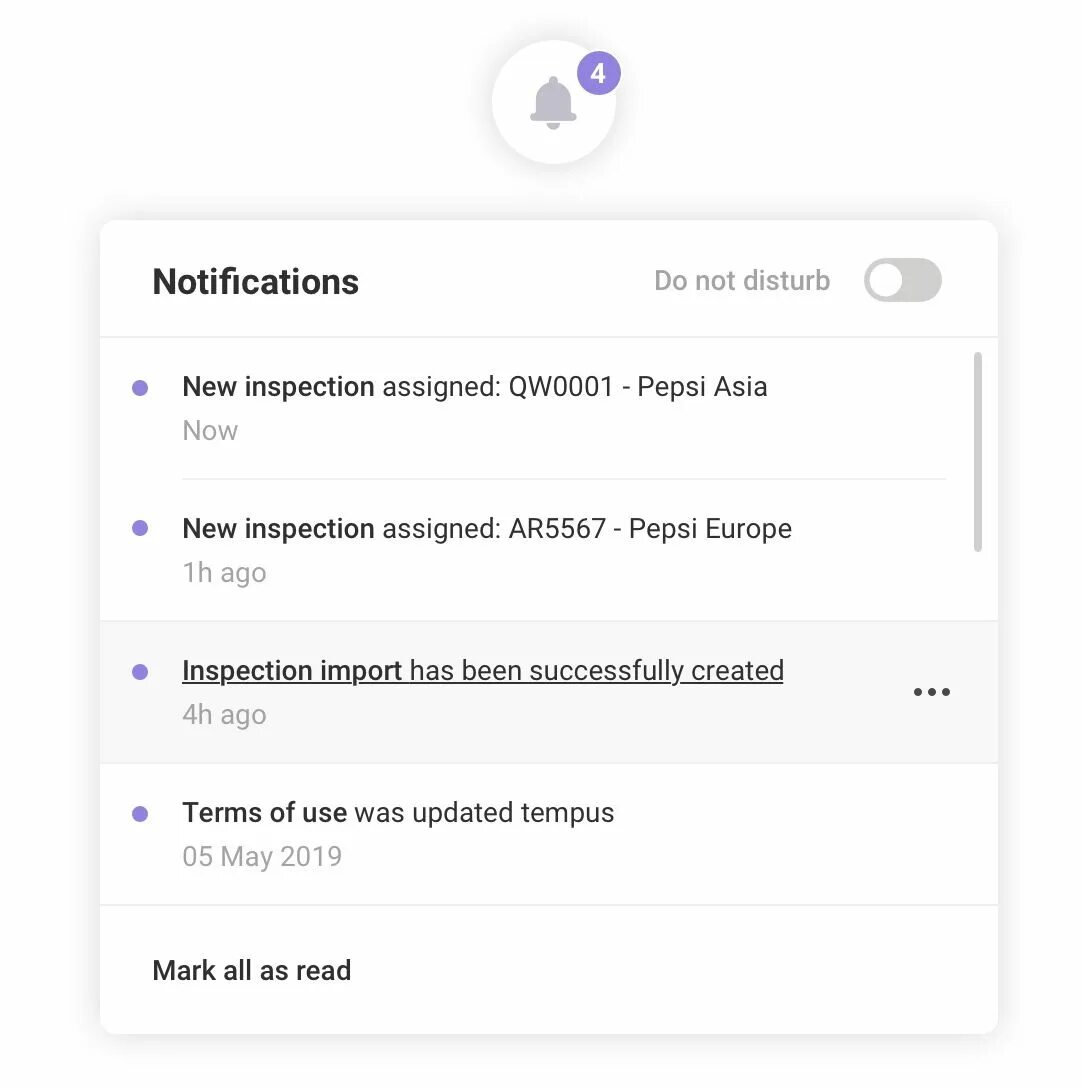The height and width of the screenshot is (1088, 1082).
Task: Toggle the Do not disturb switch
Action: pyautogui.click(x=902, y=280)
